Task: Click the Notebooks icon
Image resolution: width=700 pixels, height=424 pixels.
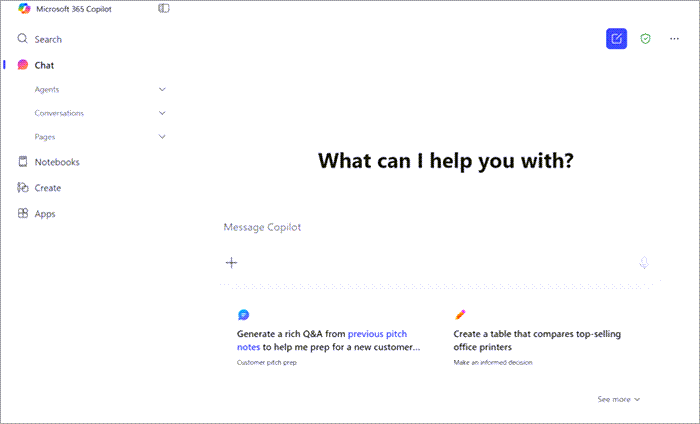Action: click(23, 162)
